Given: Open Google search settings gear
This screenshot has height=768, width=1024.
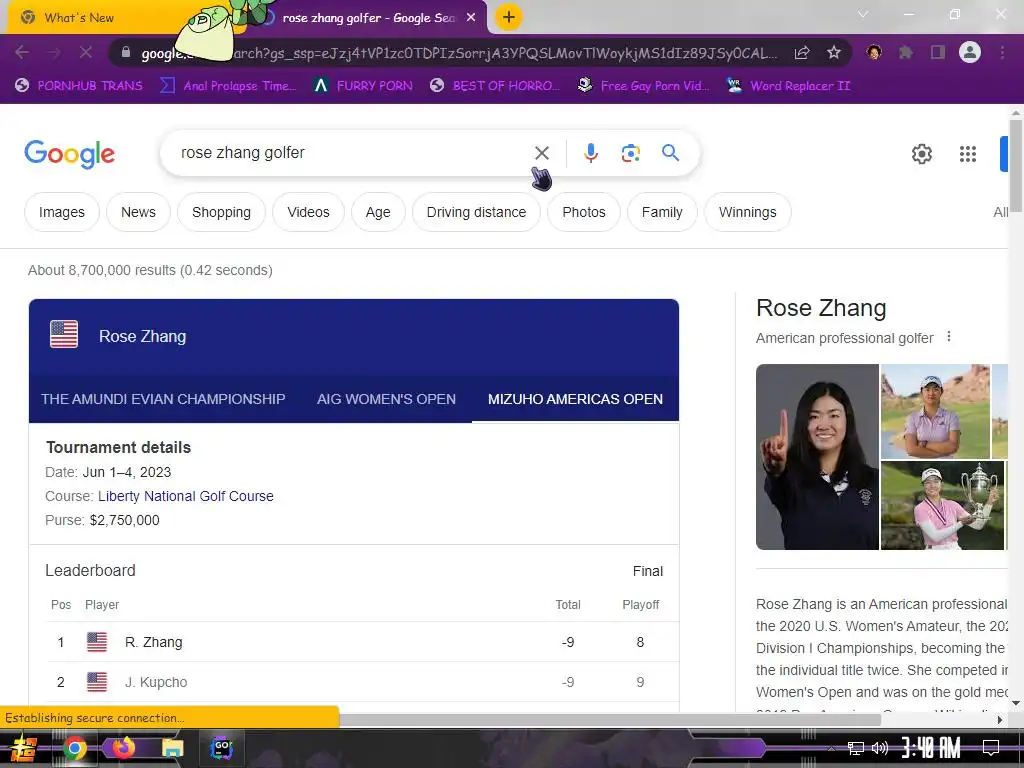Looking at the screenshot, I should click(921, 154).
